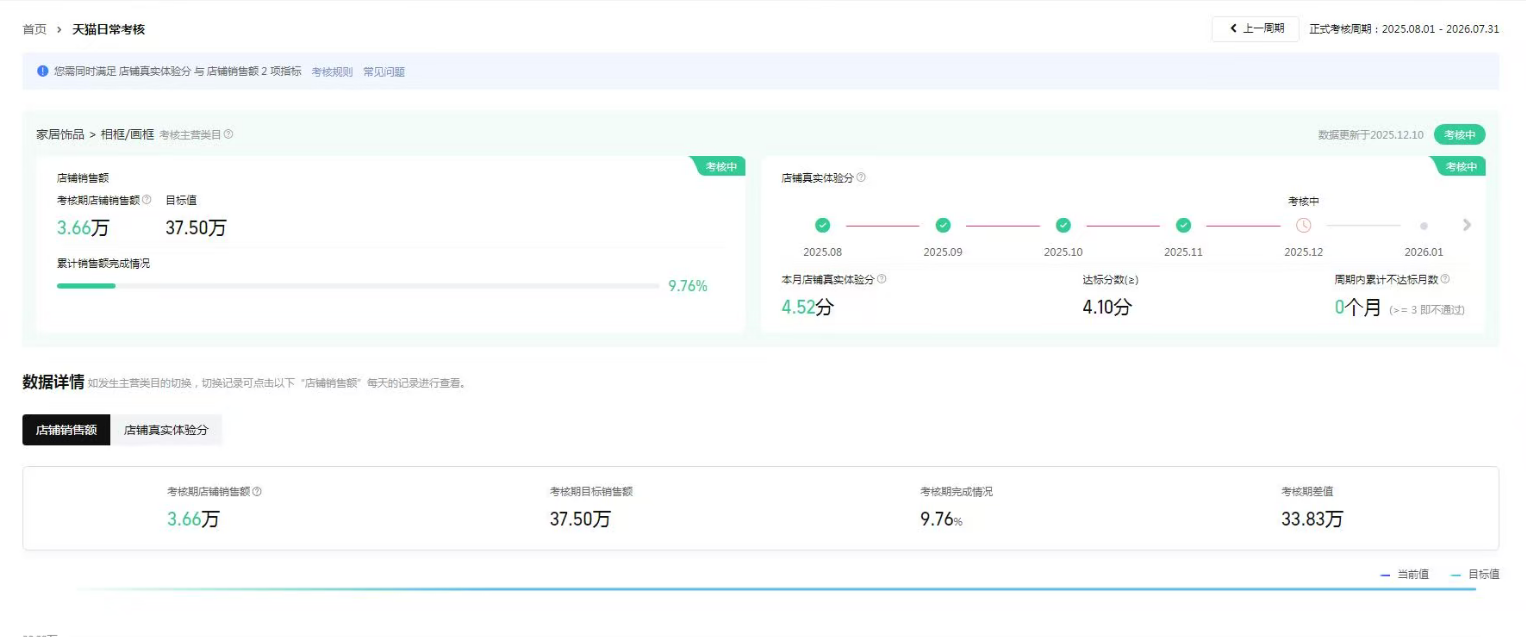Click the 累计销售额完成情况 progress bar
The image size is (1526, 637).
click(x=358, y=286)
